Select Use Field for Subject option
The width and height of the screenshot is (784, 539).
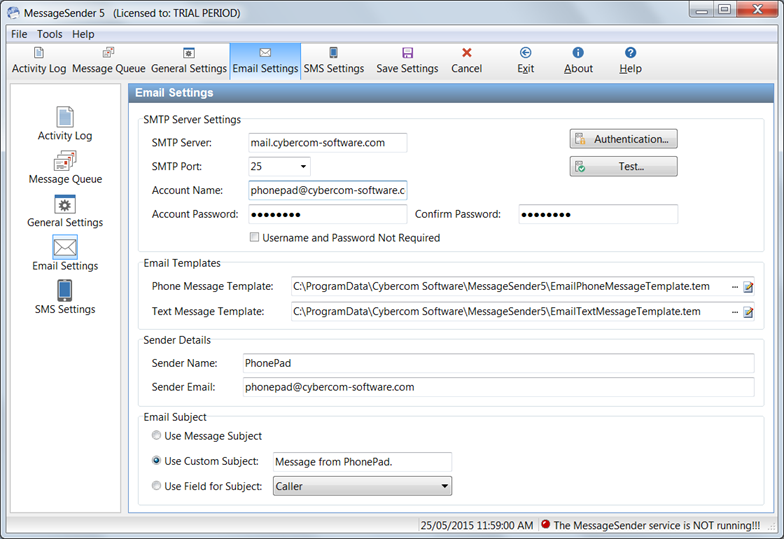156,486
